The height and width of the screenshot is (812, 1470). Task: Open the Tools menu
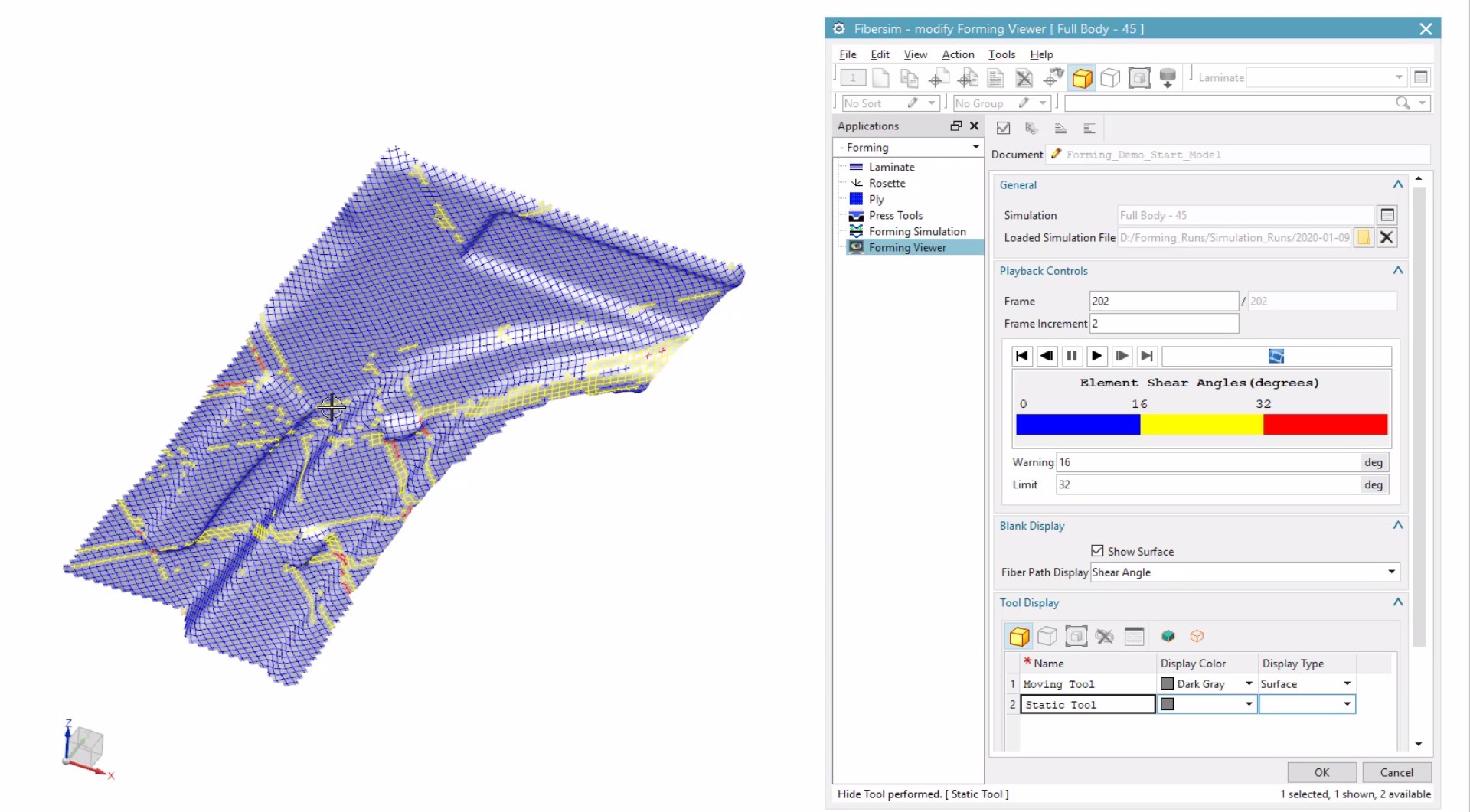(1002, 54)
